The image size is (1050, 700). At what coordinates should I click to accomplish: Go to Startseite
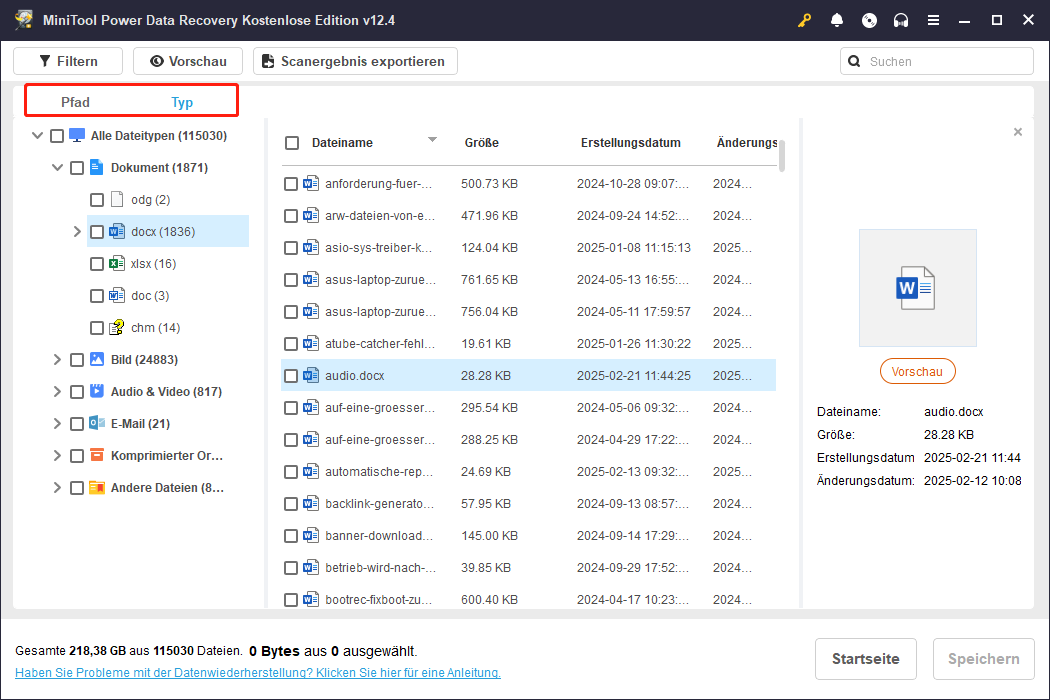tap(866, 659)
